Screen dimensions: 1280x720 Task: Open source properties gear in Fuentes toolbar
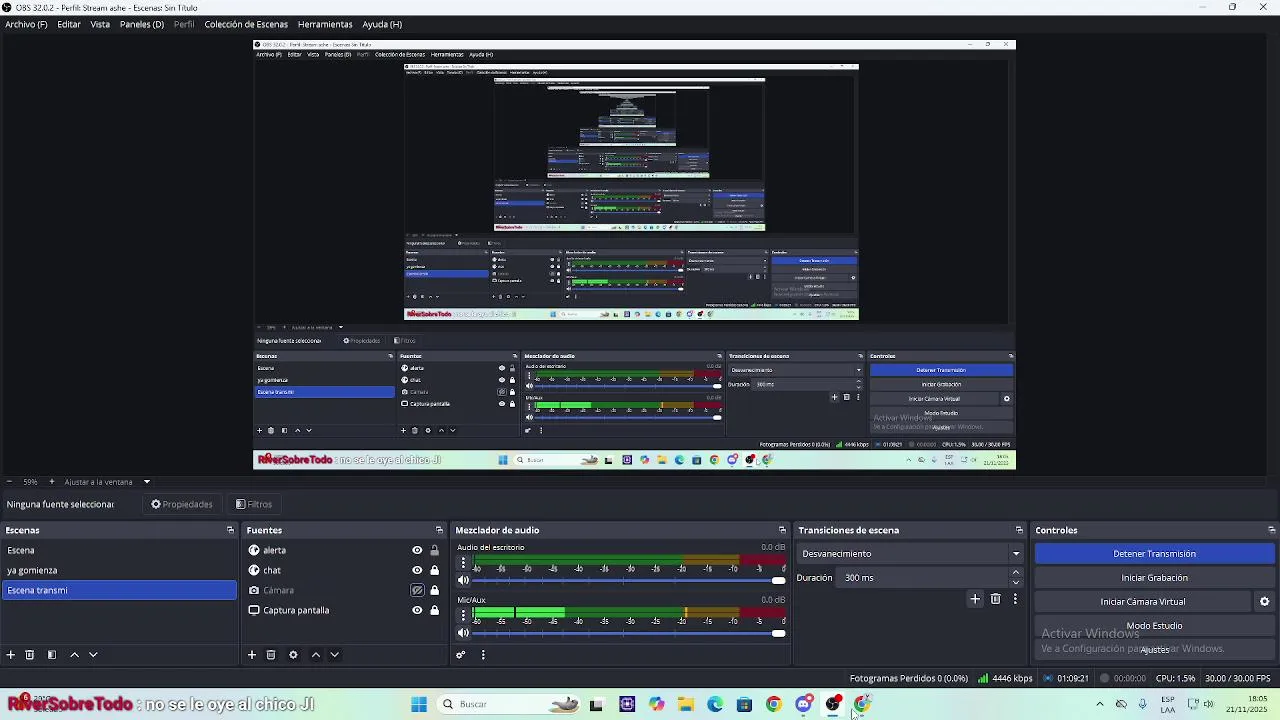(x=293, y=655)
